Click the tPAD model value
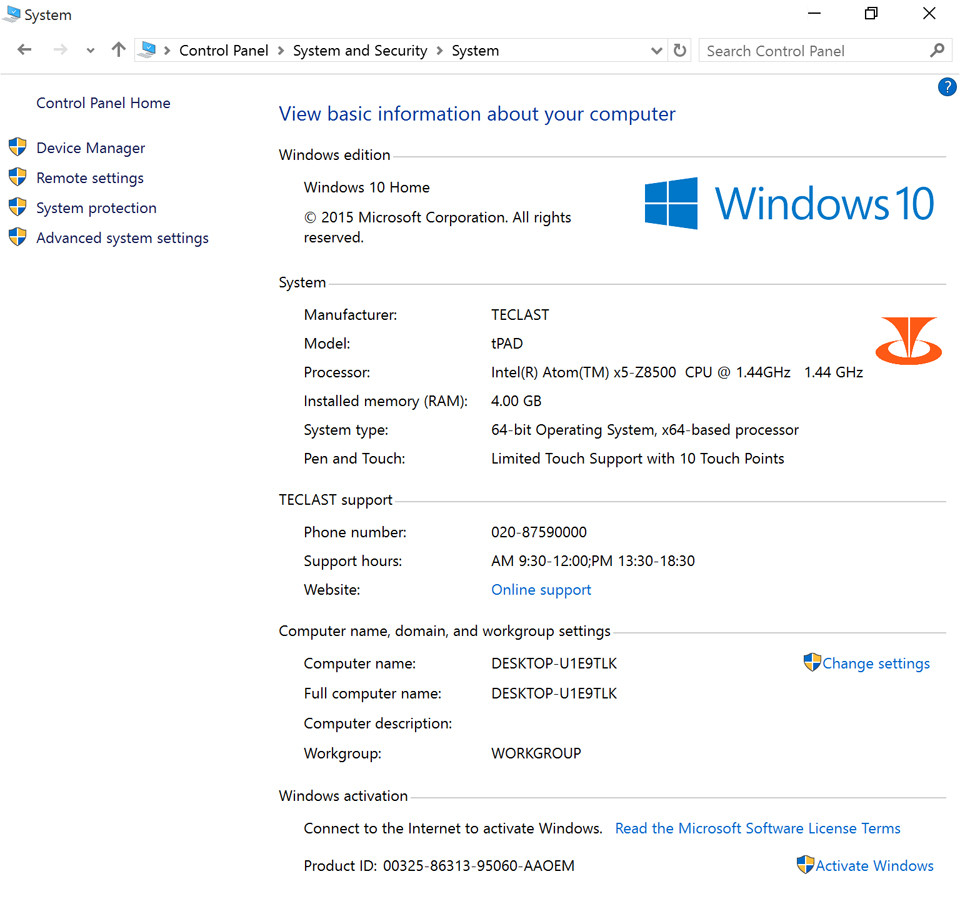The image size is (960, 909). click(507, 344)
